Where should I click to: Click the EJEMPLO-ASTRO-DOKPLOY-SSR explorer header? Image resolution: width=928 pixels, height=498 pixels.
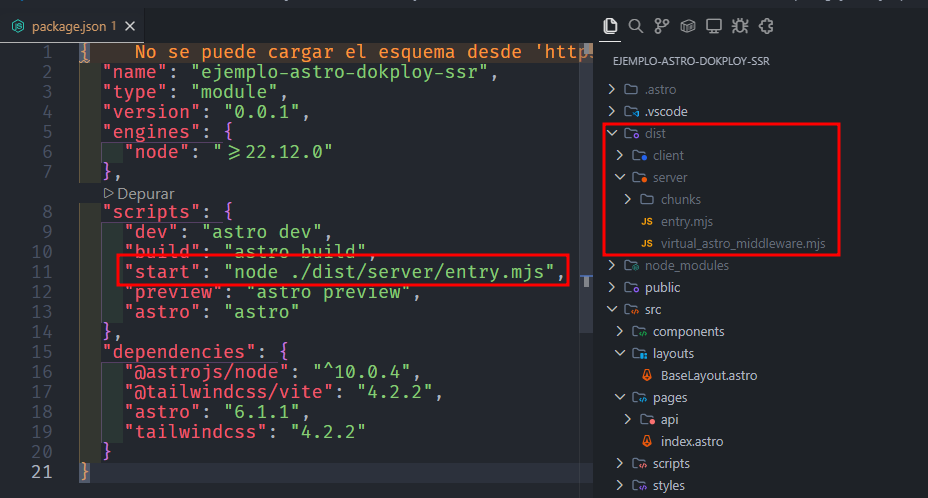tap(691, 61)
